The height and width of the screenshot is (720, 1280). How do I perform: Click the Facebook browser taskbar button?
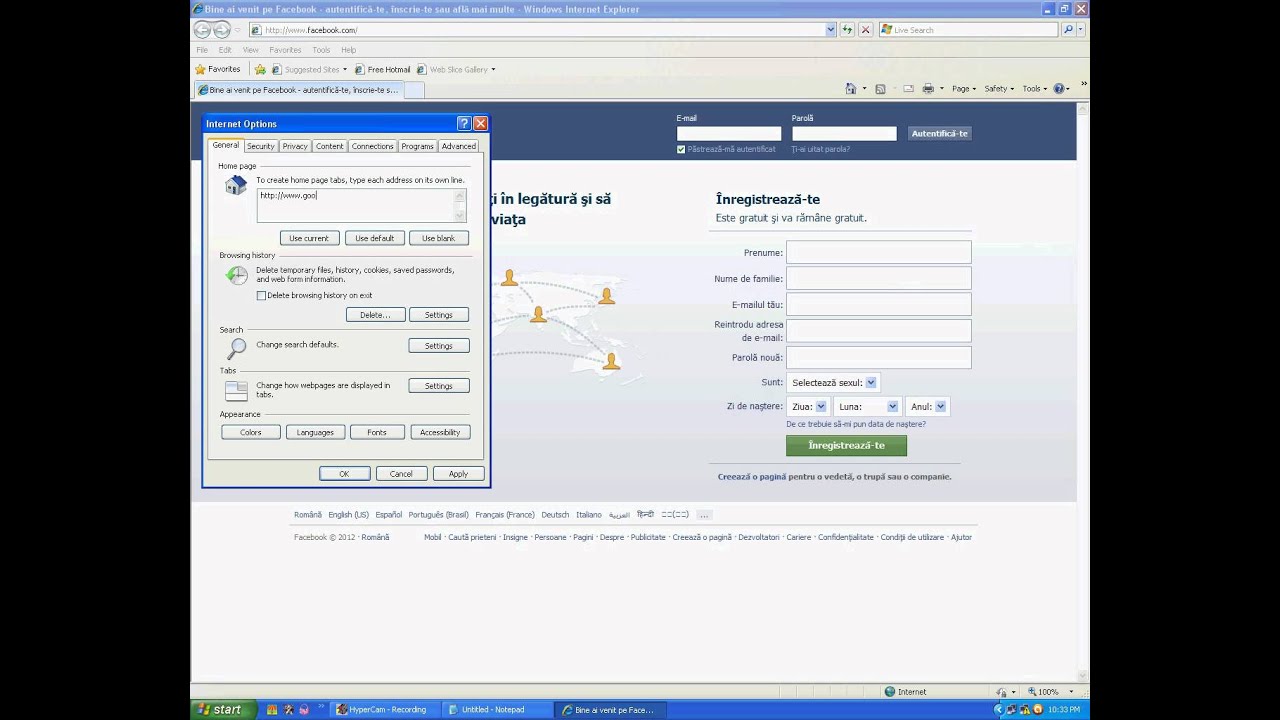[x=609, y=710]
